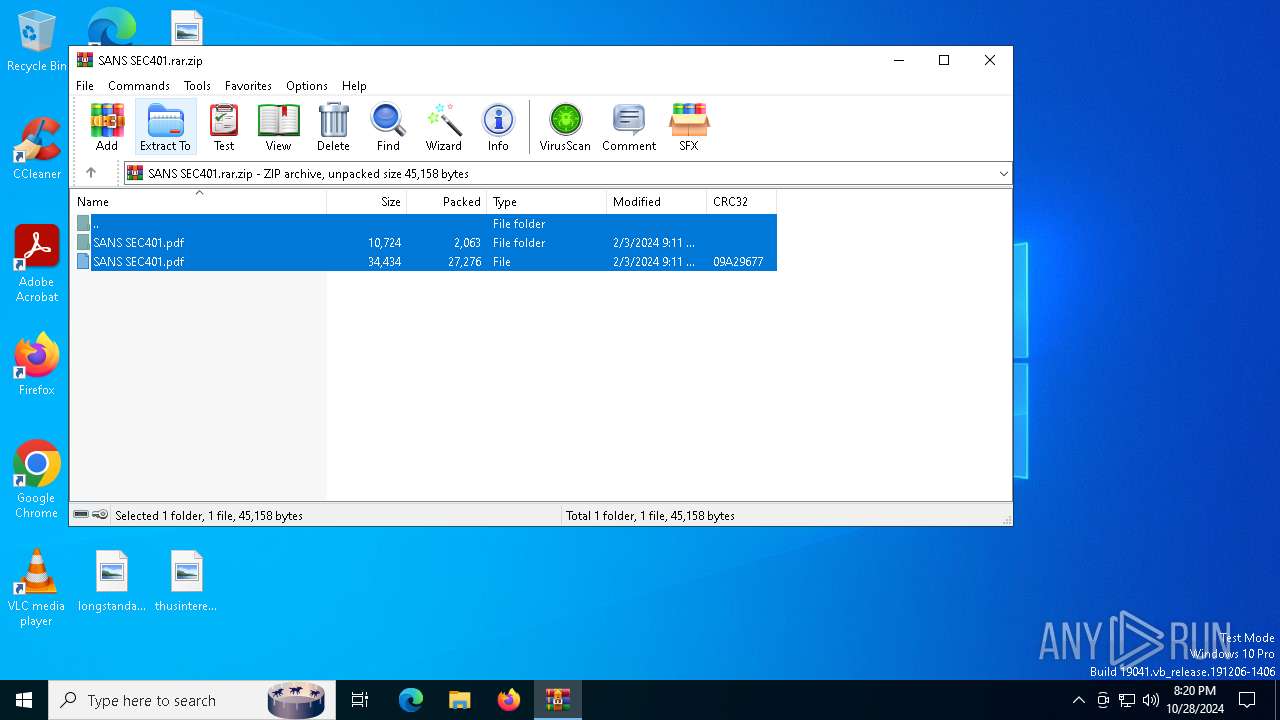Click the 34,434 size value
The image size is (1280, 720).
384,262
